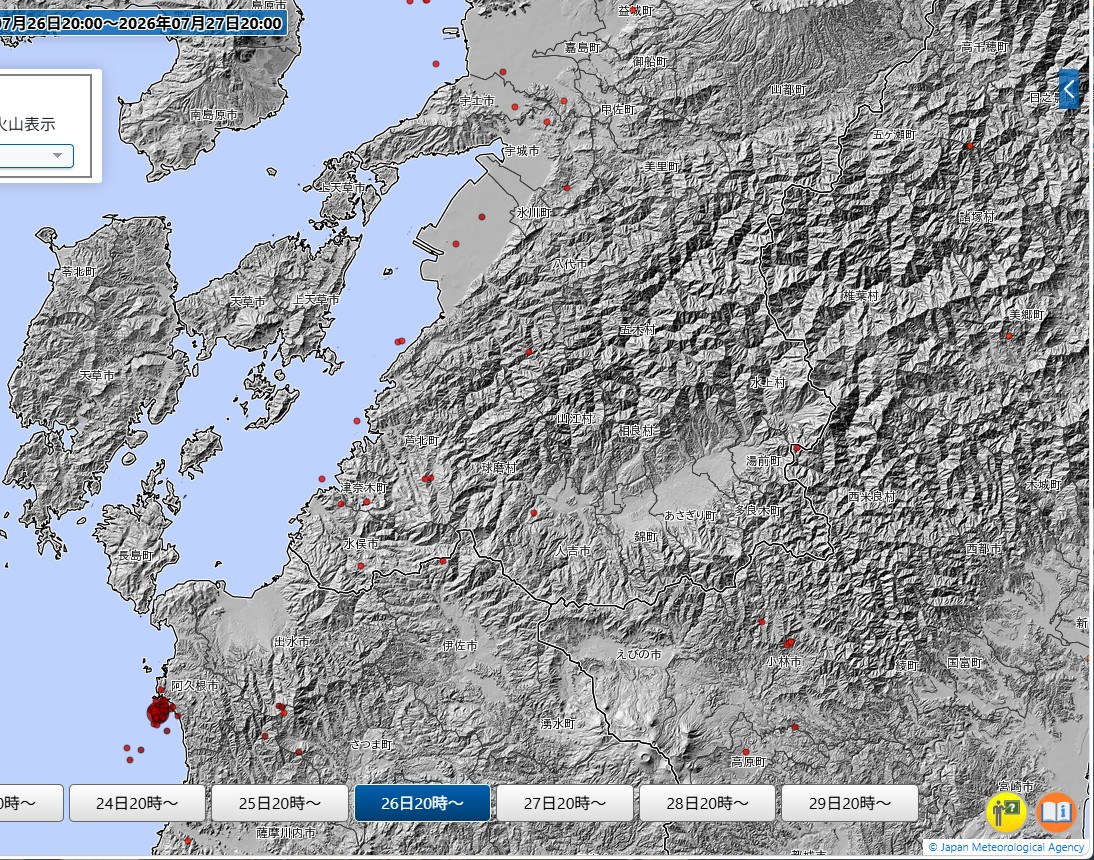Click the 湧水町 map label
This screenshot has width=1094, height=860.
(557, 723)
